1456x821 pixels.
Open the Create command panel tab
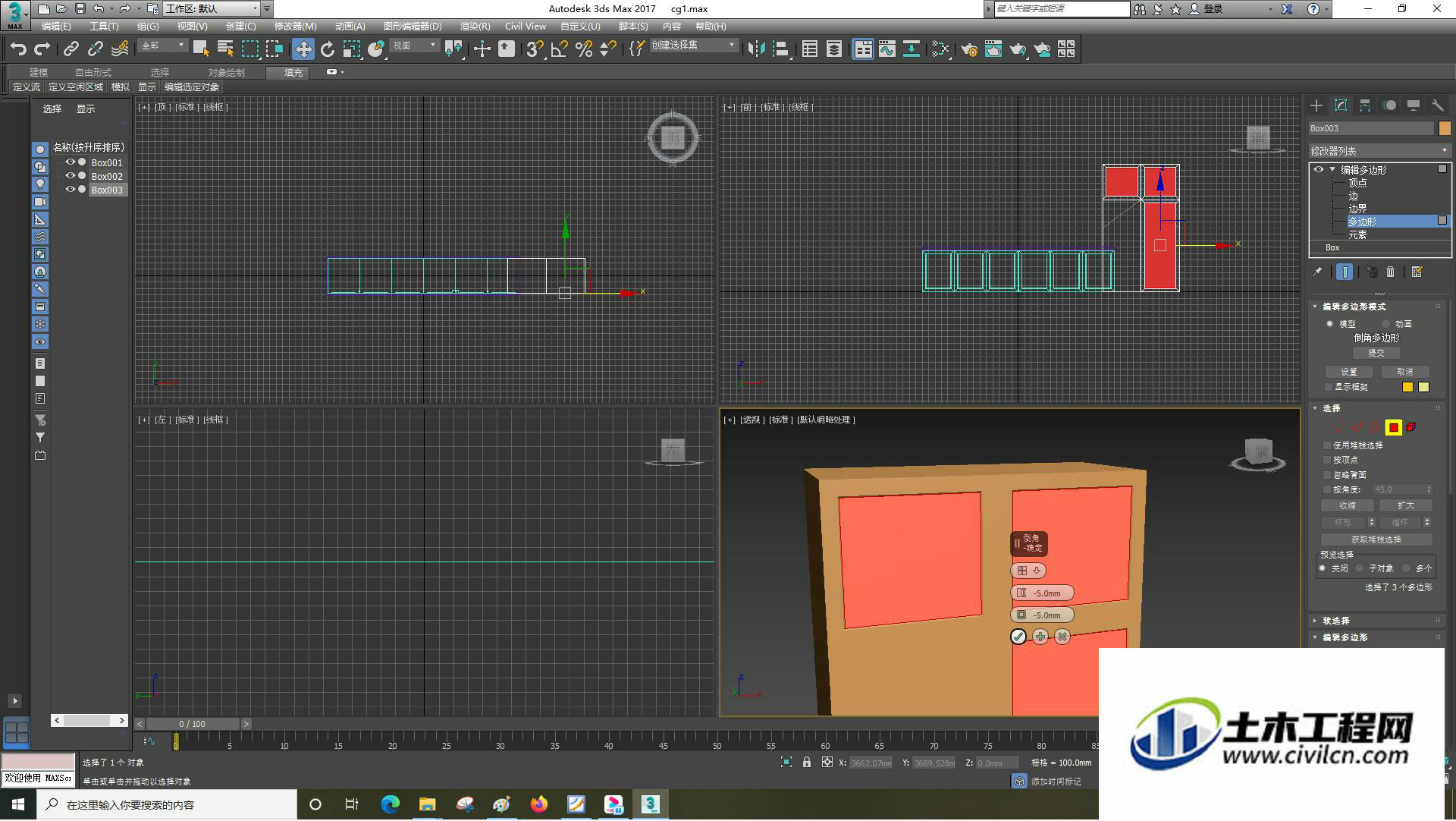[1316, 105]
